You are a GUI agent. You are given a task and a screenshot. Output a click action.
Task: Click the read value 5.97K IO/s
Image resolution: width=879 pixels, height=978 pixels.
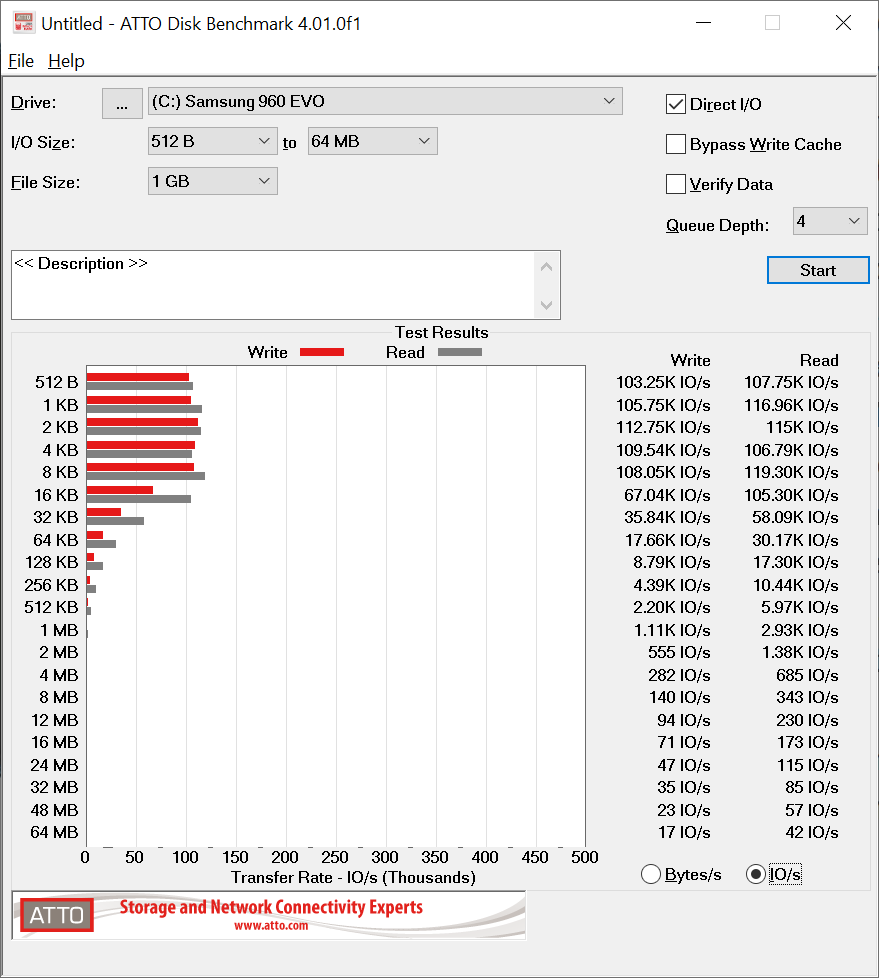click(x=800, y=608)
